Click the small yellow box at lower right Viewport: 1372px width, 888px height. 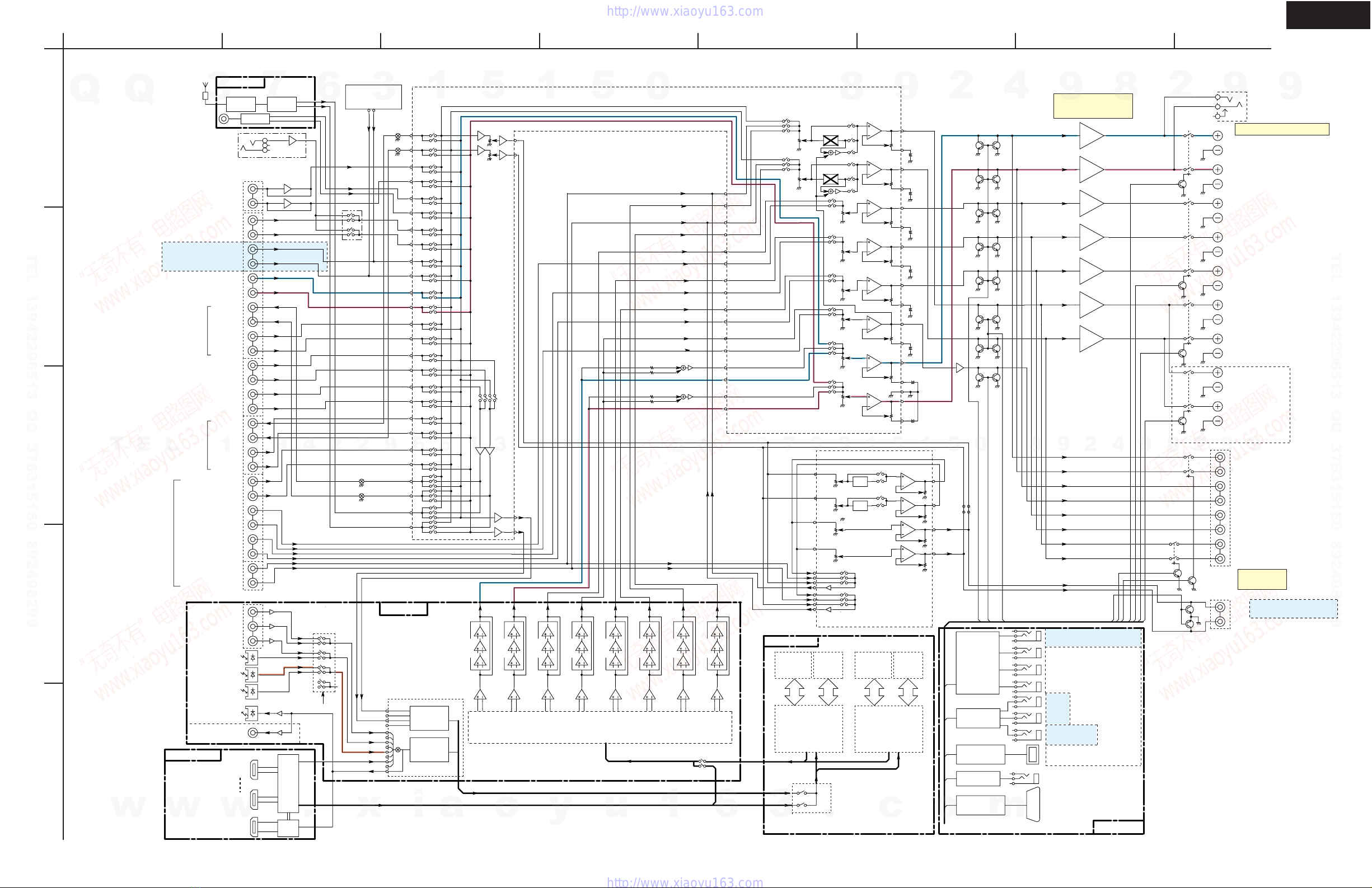pos(1261,579)
